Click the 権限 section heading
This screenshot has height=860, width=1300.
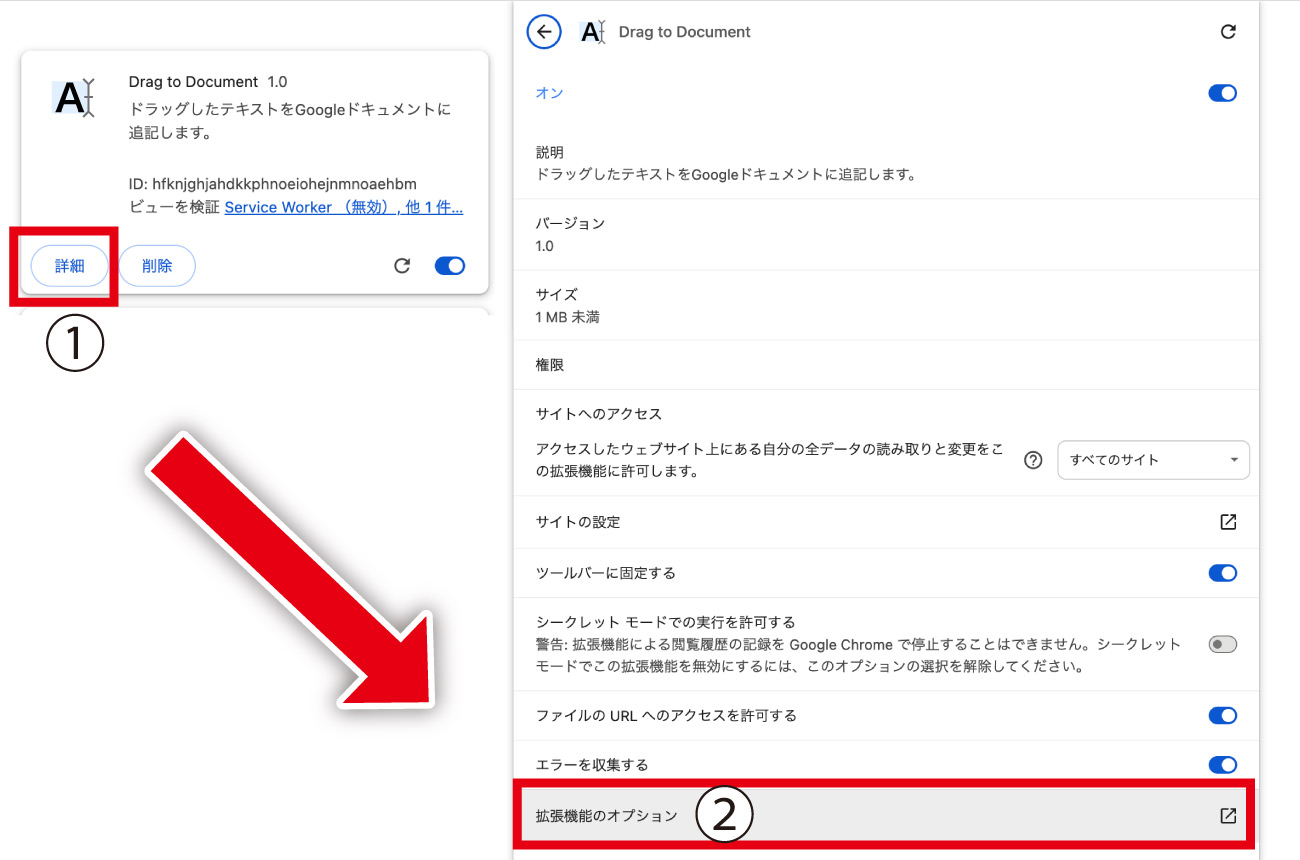pos(550,365)
